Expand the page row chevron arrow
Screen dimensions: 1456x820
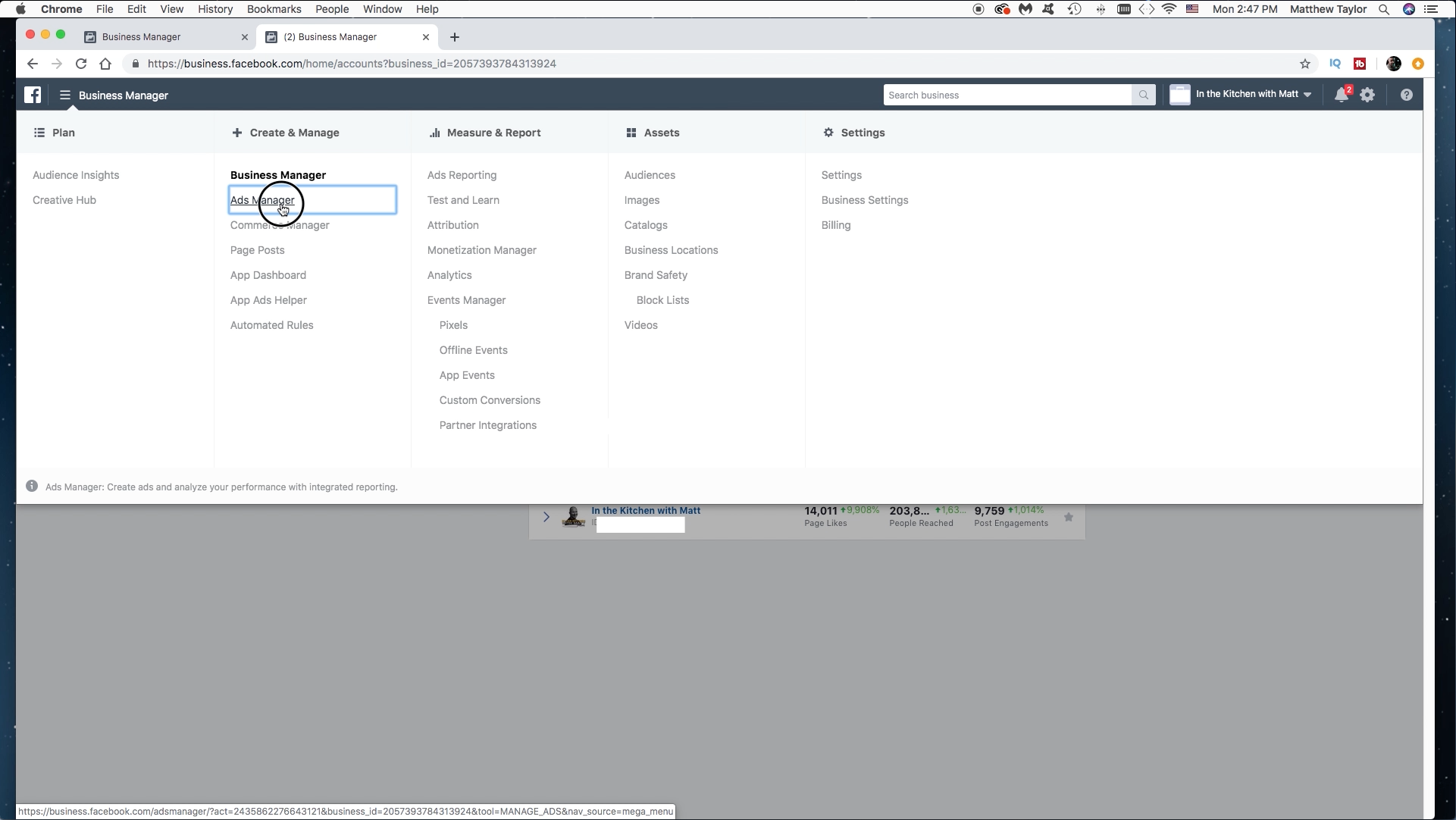pos(547,517)
